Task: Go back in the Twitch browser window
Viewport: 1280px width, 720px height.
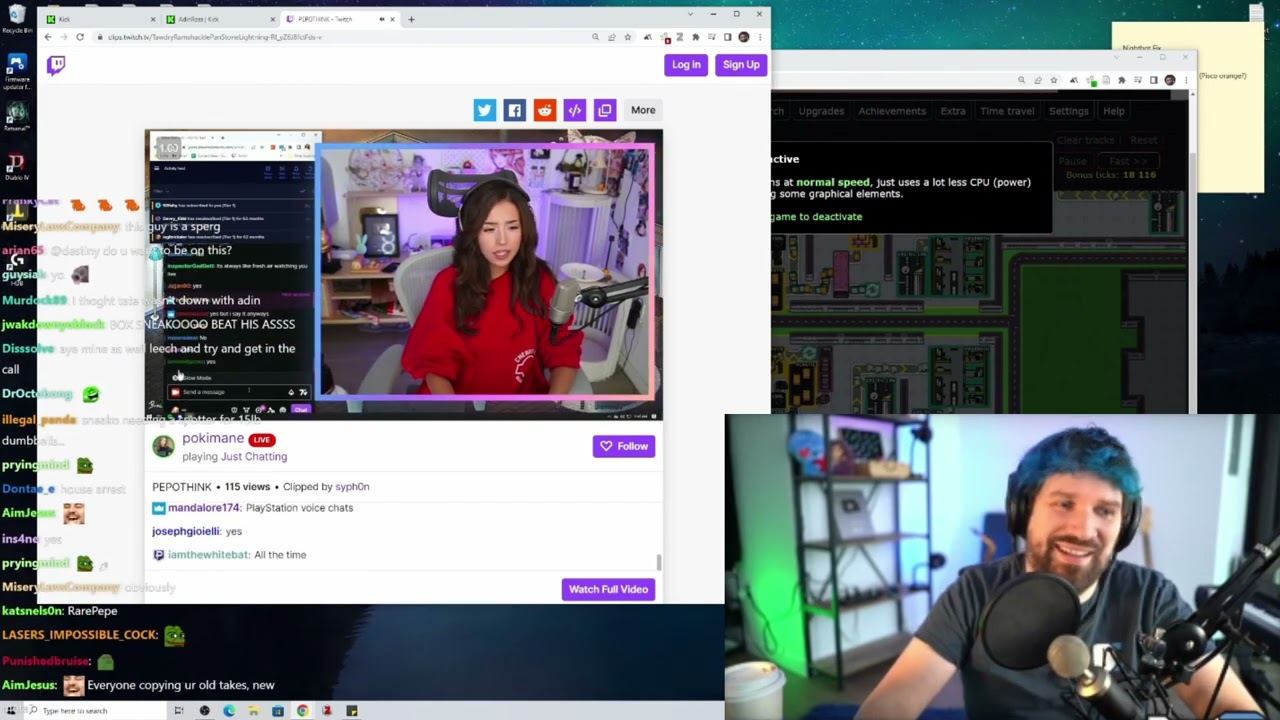Action: click(x=48, y=37)
